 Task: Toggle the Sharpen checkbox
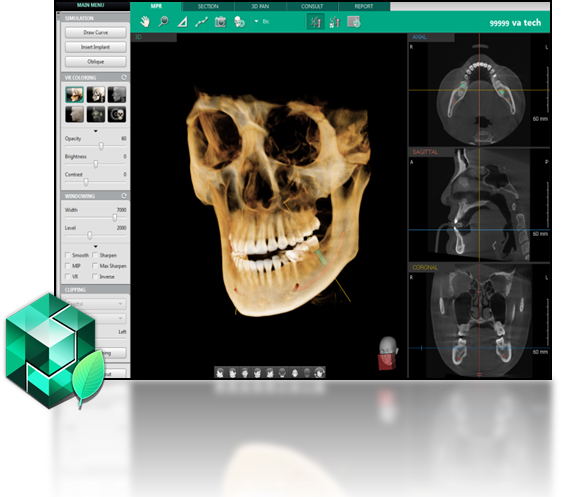click(95, 255)
